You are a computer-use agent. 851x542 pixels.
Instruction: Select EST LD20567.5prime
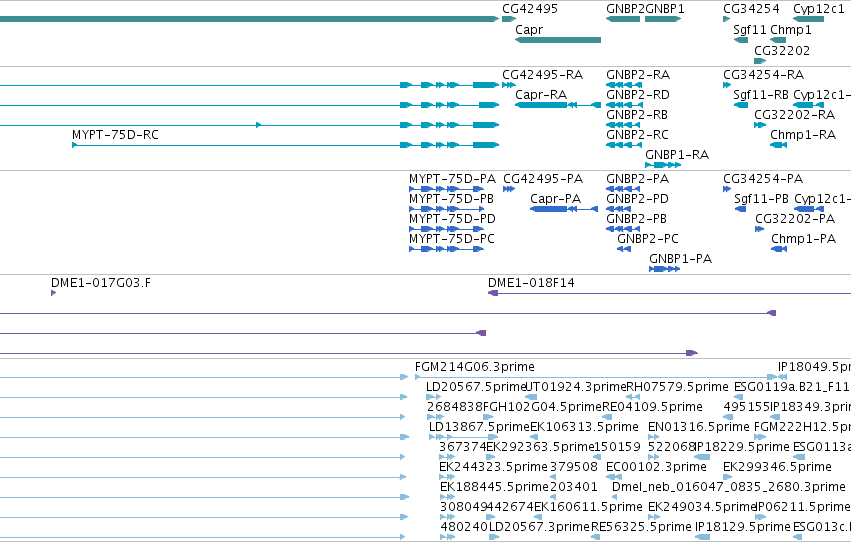[x=476, y=387]
